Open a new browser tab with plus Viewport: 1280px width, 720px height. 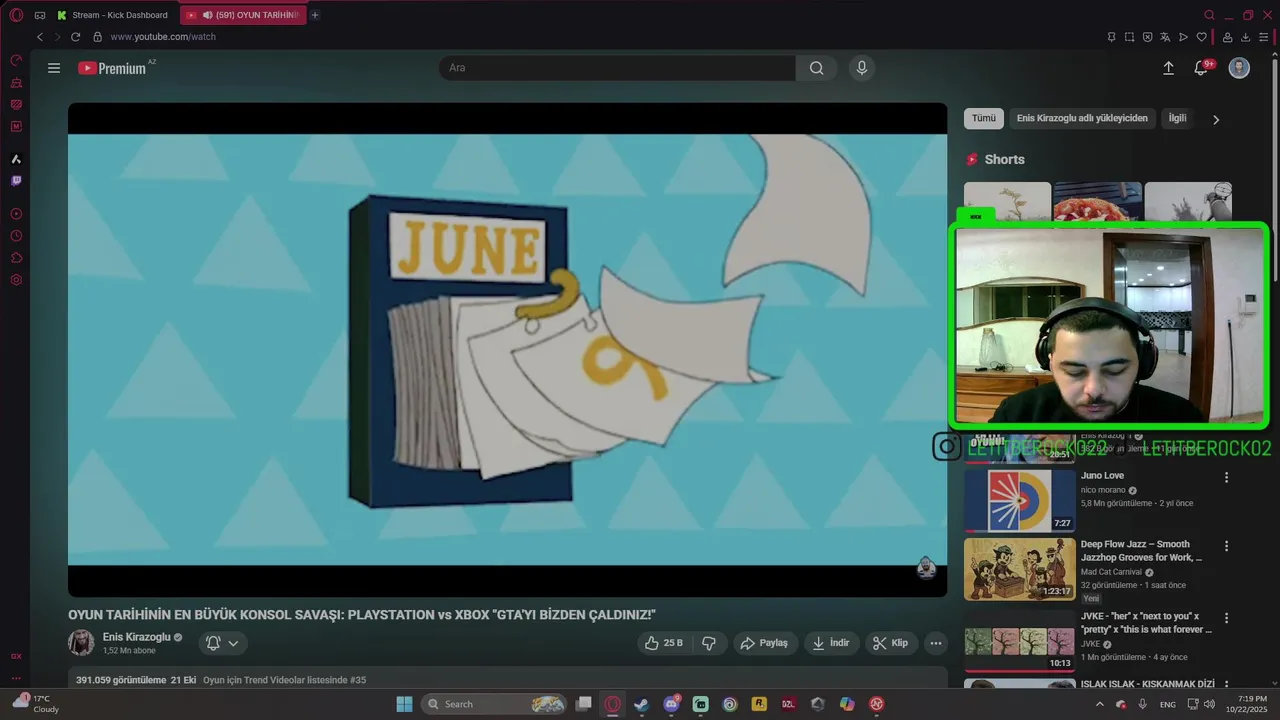click(315, 15)
